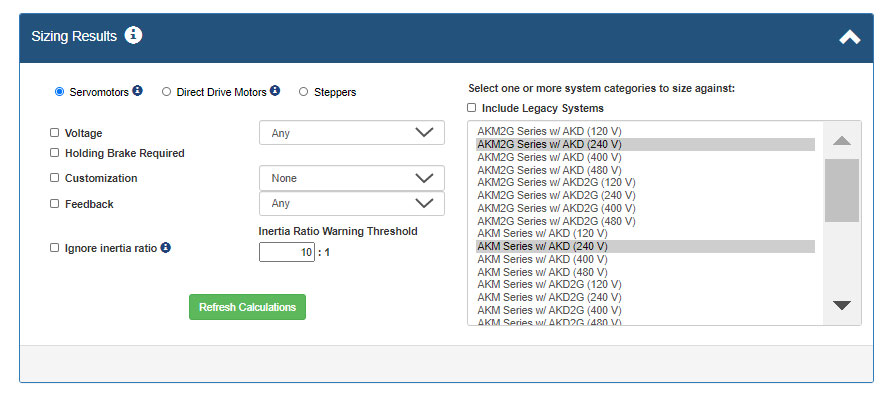Open the Feedback dropdown set to Any

click(x=352, y=203)
